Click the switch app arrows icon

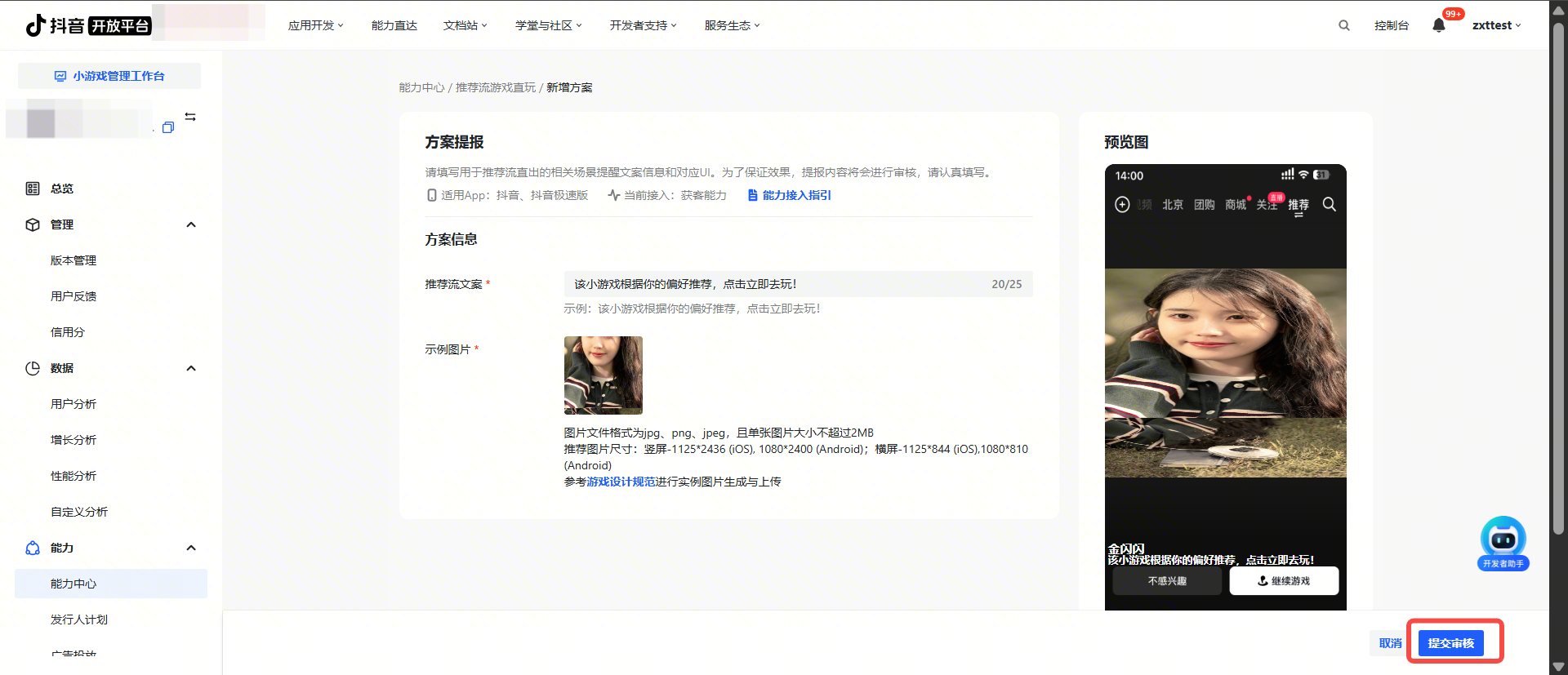[x=190, y=117]
